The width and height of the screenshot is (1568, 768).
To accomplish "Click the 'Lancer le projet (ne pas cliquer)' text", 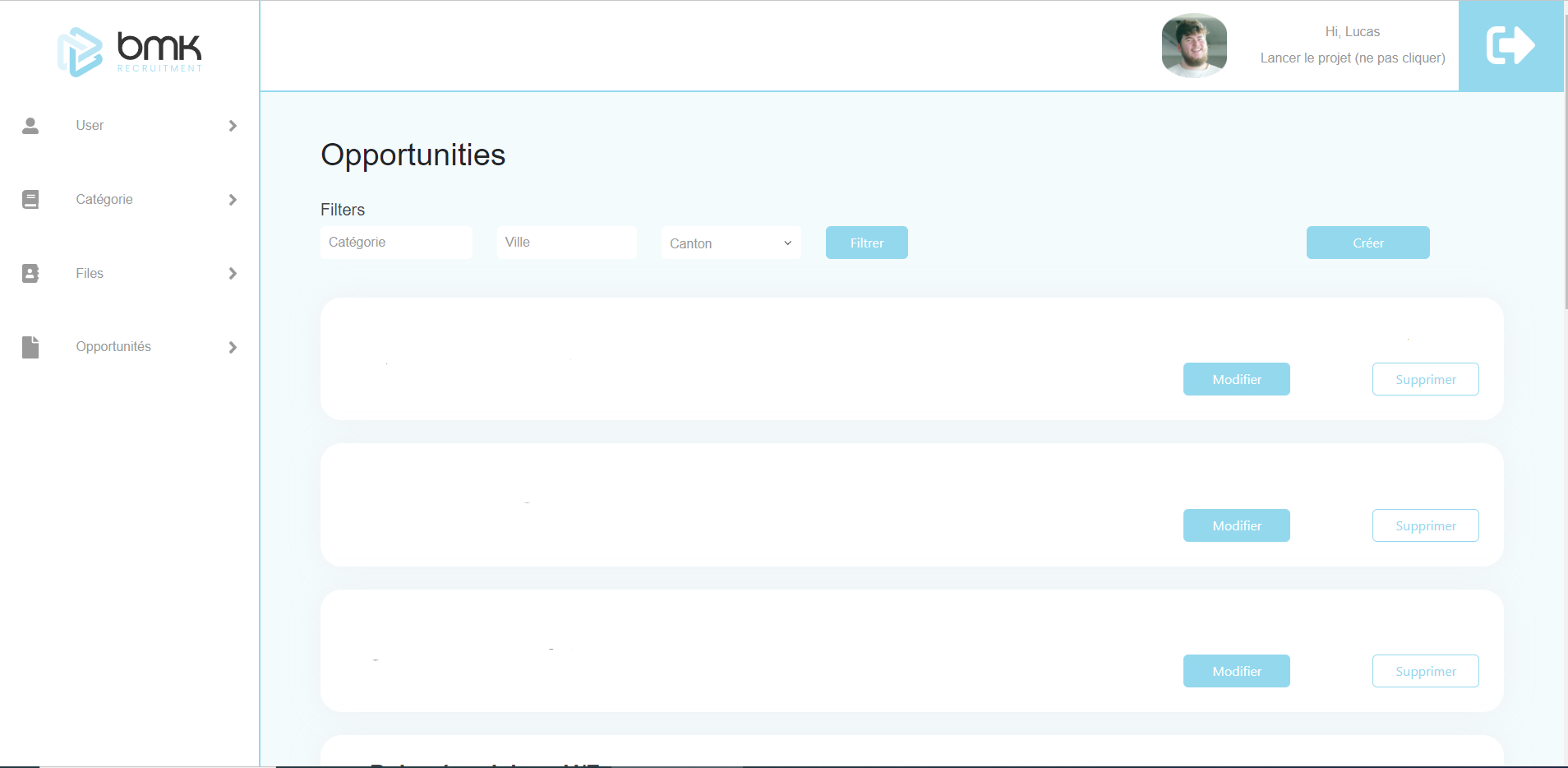I will click(x=1353, y=58).
